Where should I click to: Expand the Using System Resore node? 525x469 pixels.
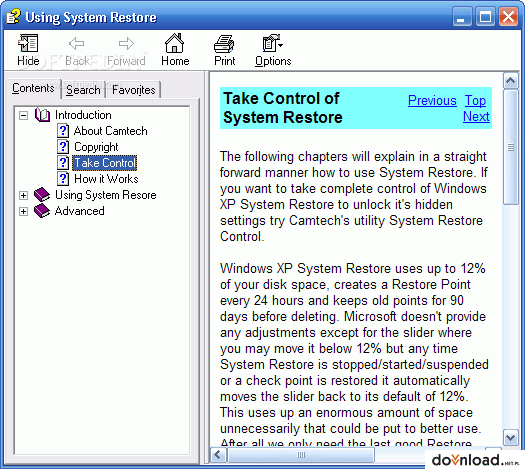[23, 195]
